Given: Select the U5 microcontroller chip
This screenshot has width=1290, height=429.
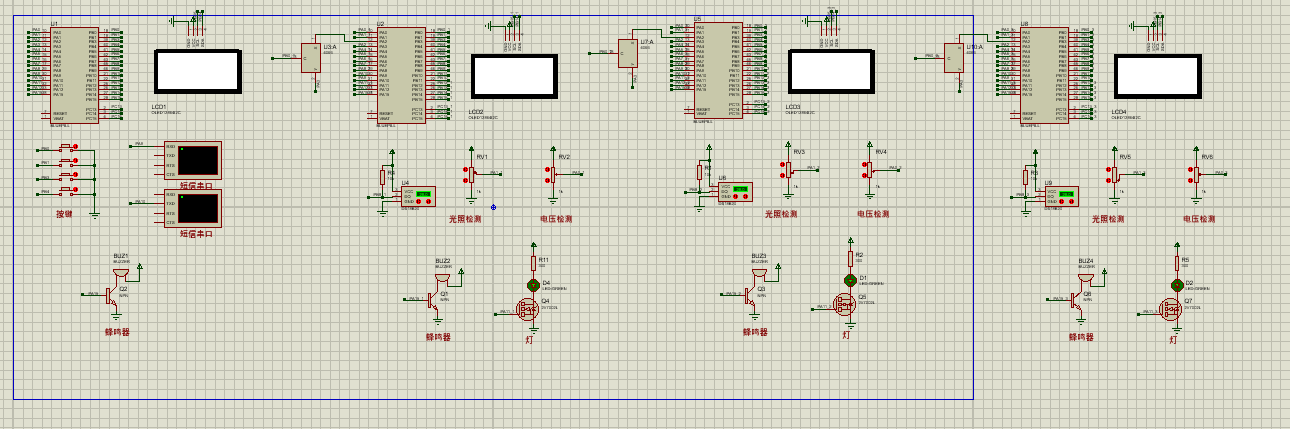Looking at the screenshot, I should point(718,70).
